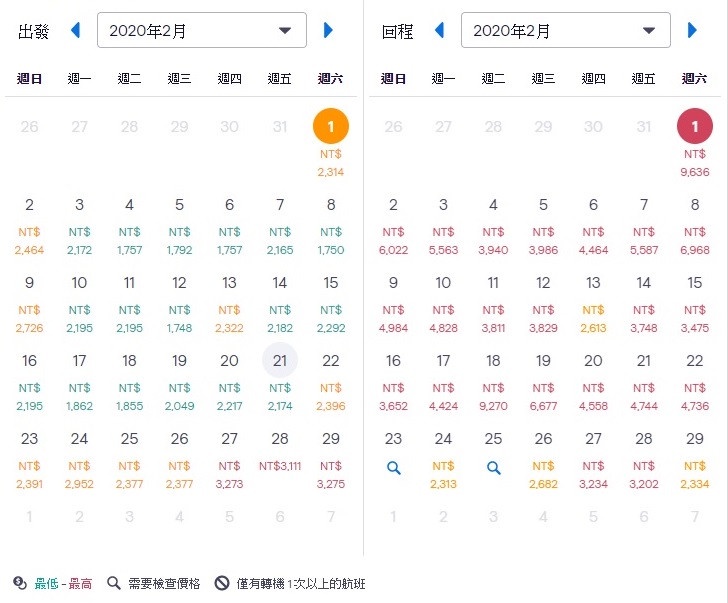Pick return date 11 priced NT$3,811
728x603 pixels.
tap(494, 305)
